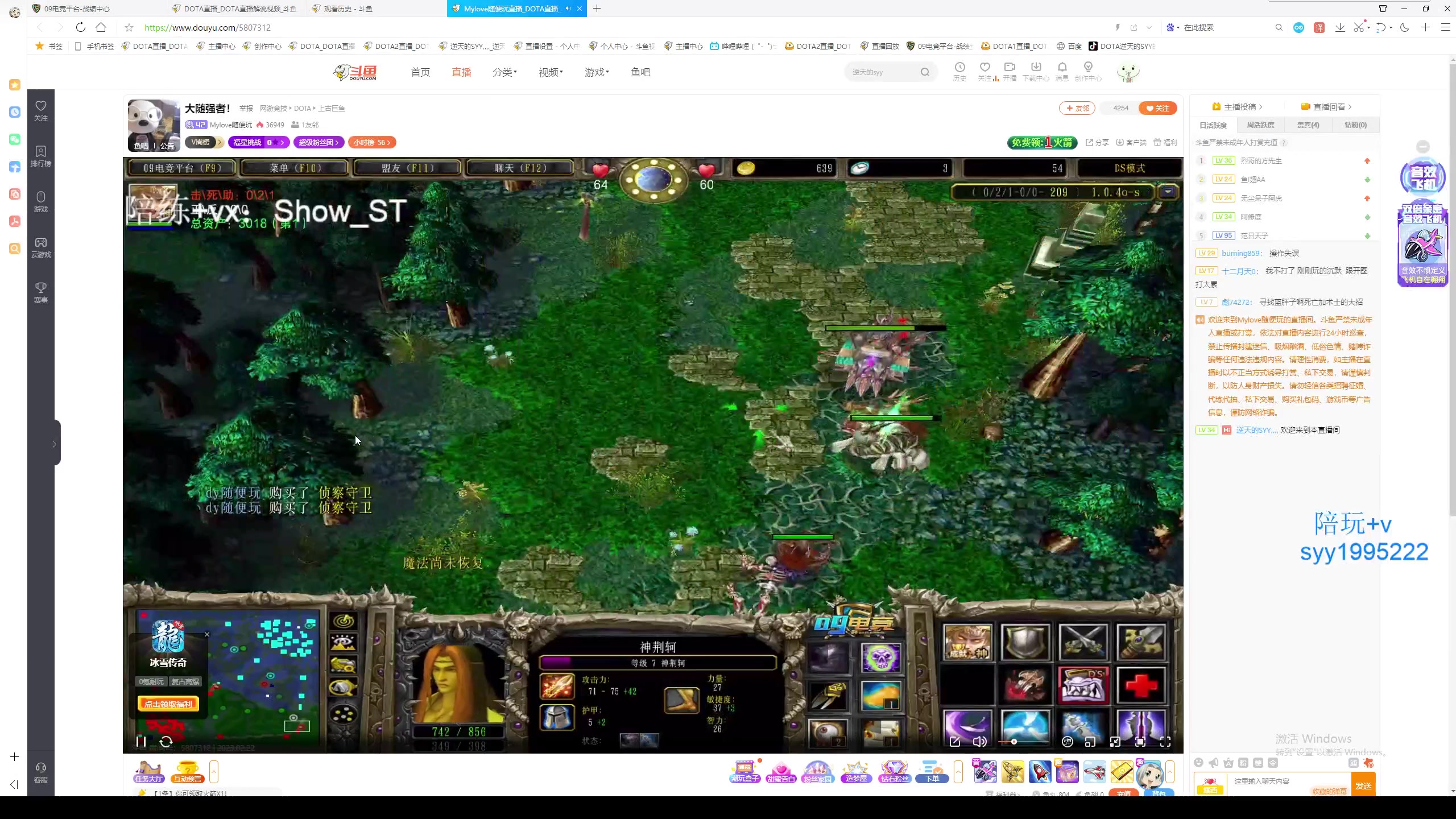Viewport: 1456px width, 819px height.
Task: Toggle danmaku bullet comments in the player
Action: coord(1068,741)
